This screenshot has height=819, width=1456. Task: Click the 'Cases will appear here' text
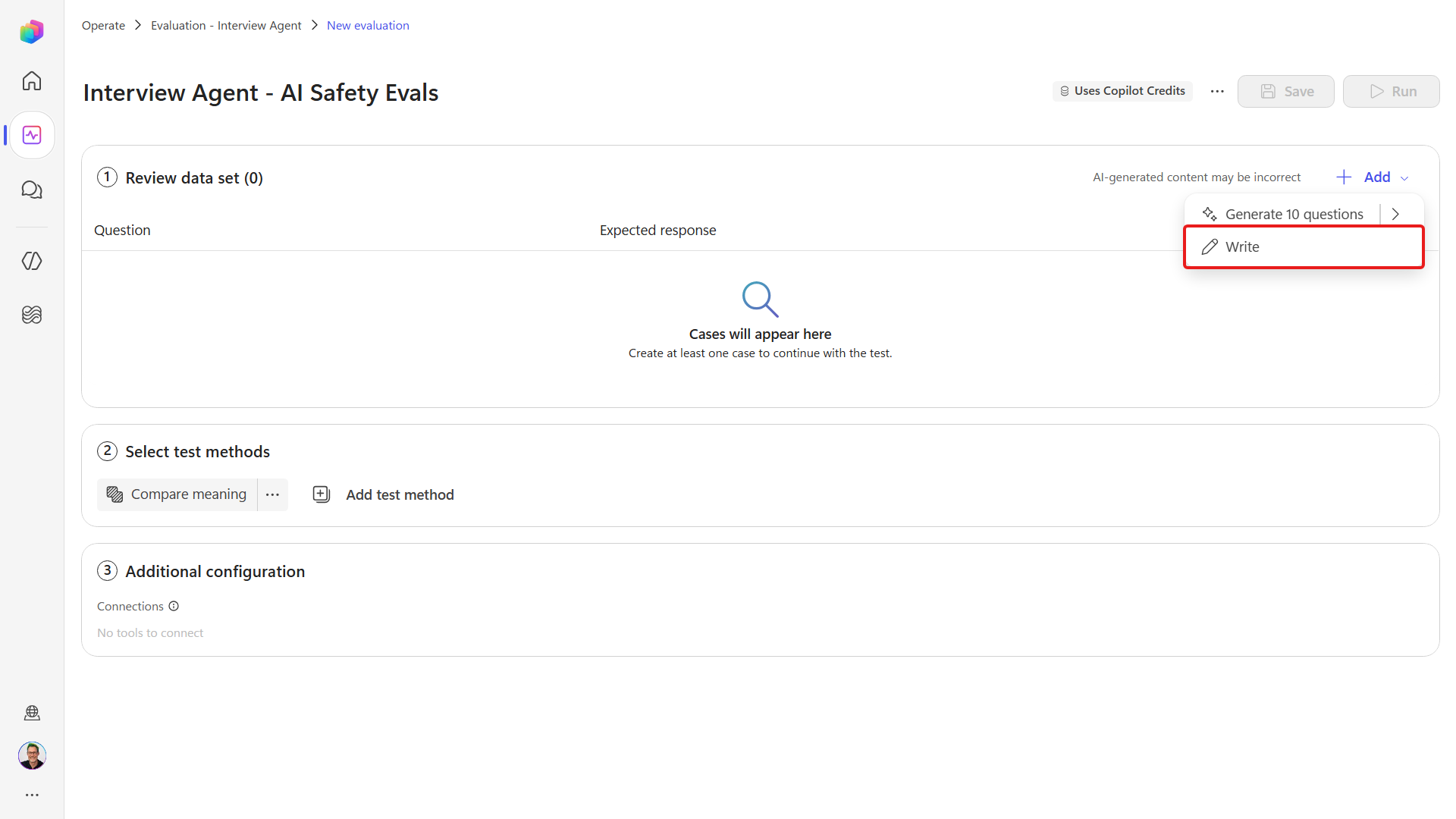coord(760,334)
